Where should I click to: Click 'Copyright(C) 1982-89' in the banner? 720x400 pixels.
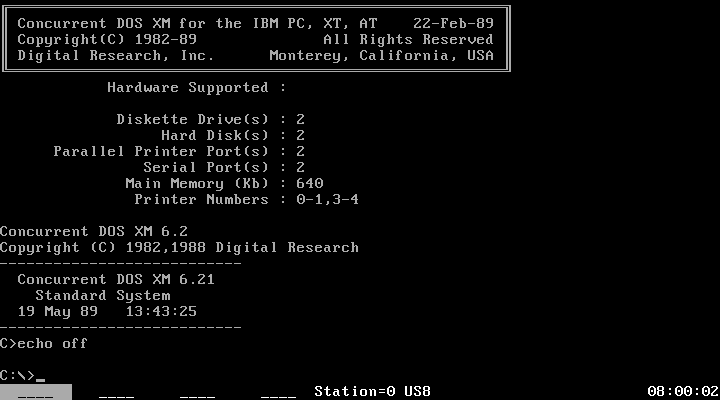[x=107, y=39]
